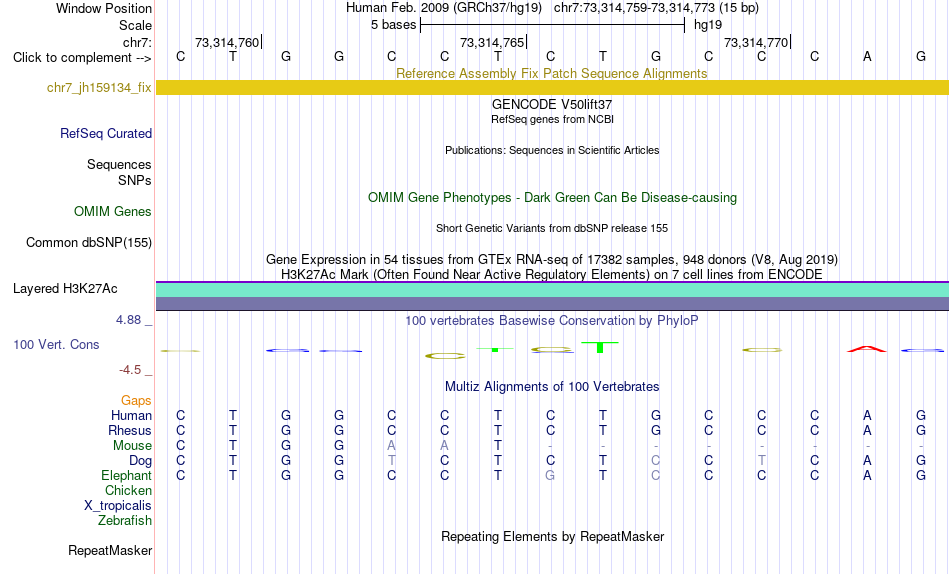The width and height of the screenshot is (950, 574).
Task: Click the Layered H3K27Ac track label
Action: (65, 289)
